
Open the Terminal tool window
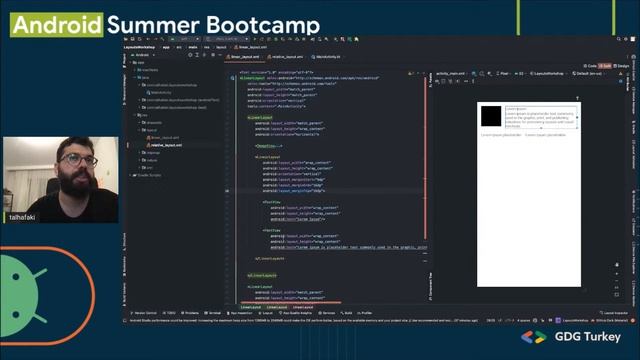click(213, 313)
